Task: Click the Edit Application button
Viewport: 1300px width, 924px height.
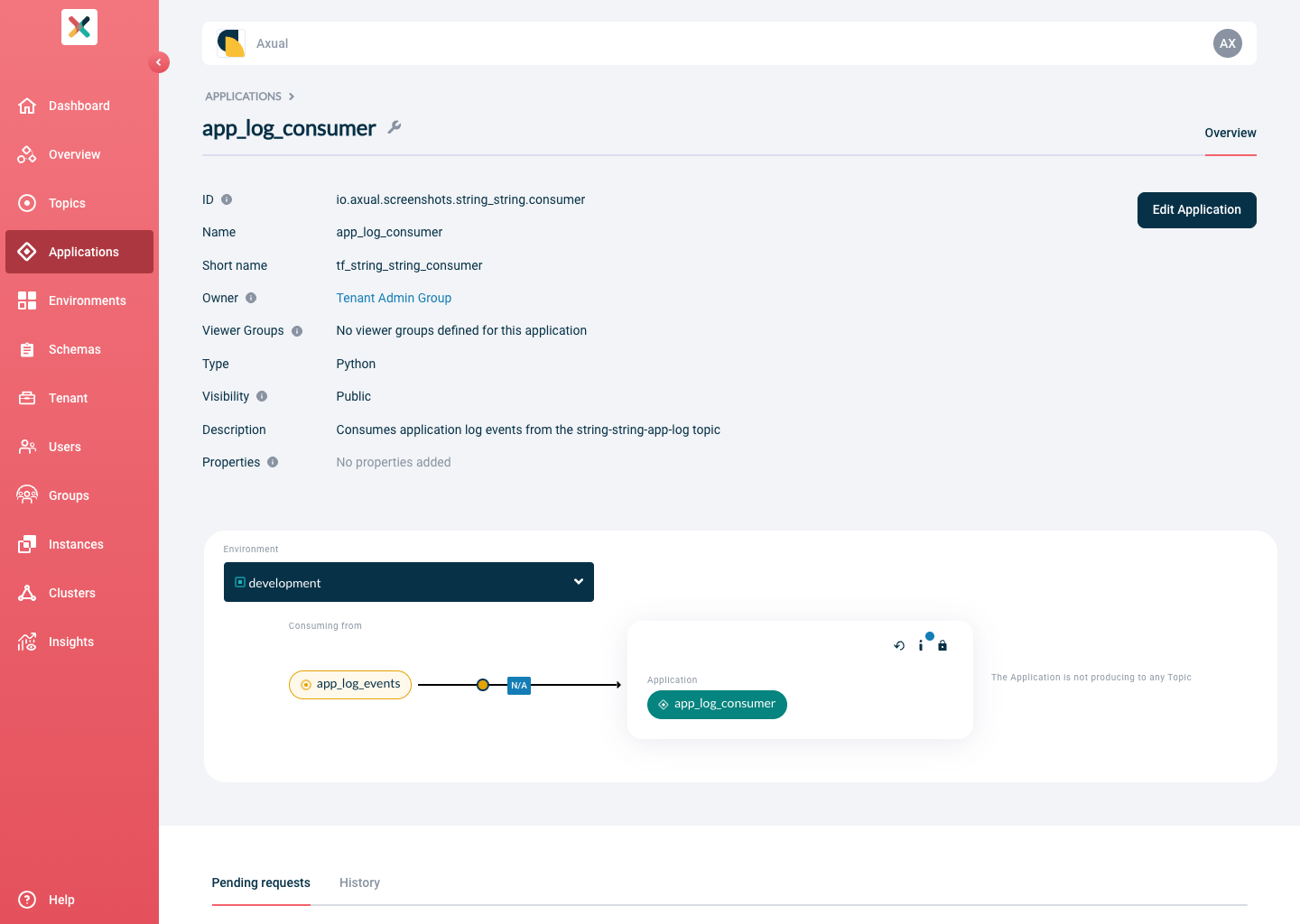Action: click(1197, 210)
